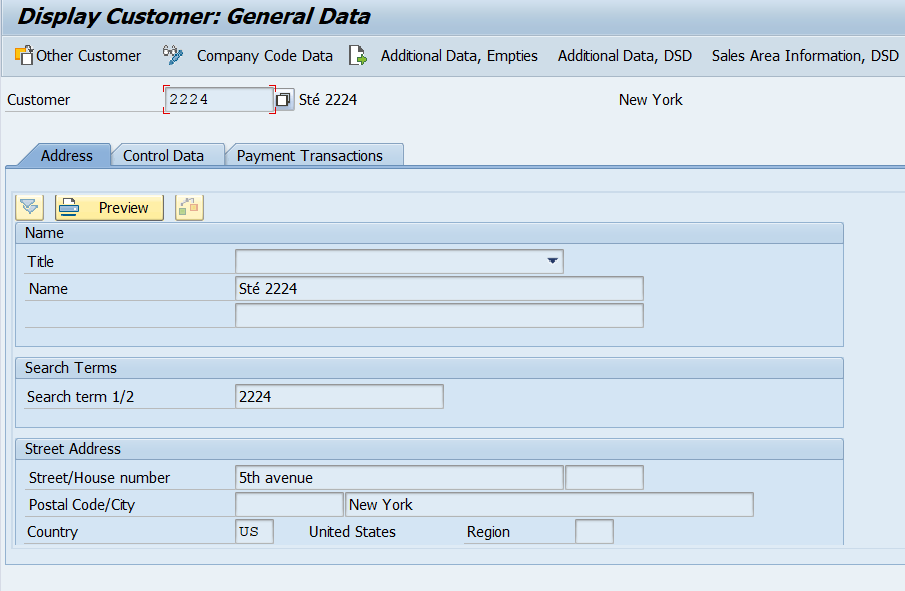
Task: Click the New York text beside customer header
Action: [x=650, y=100]
